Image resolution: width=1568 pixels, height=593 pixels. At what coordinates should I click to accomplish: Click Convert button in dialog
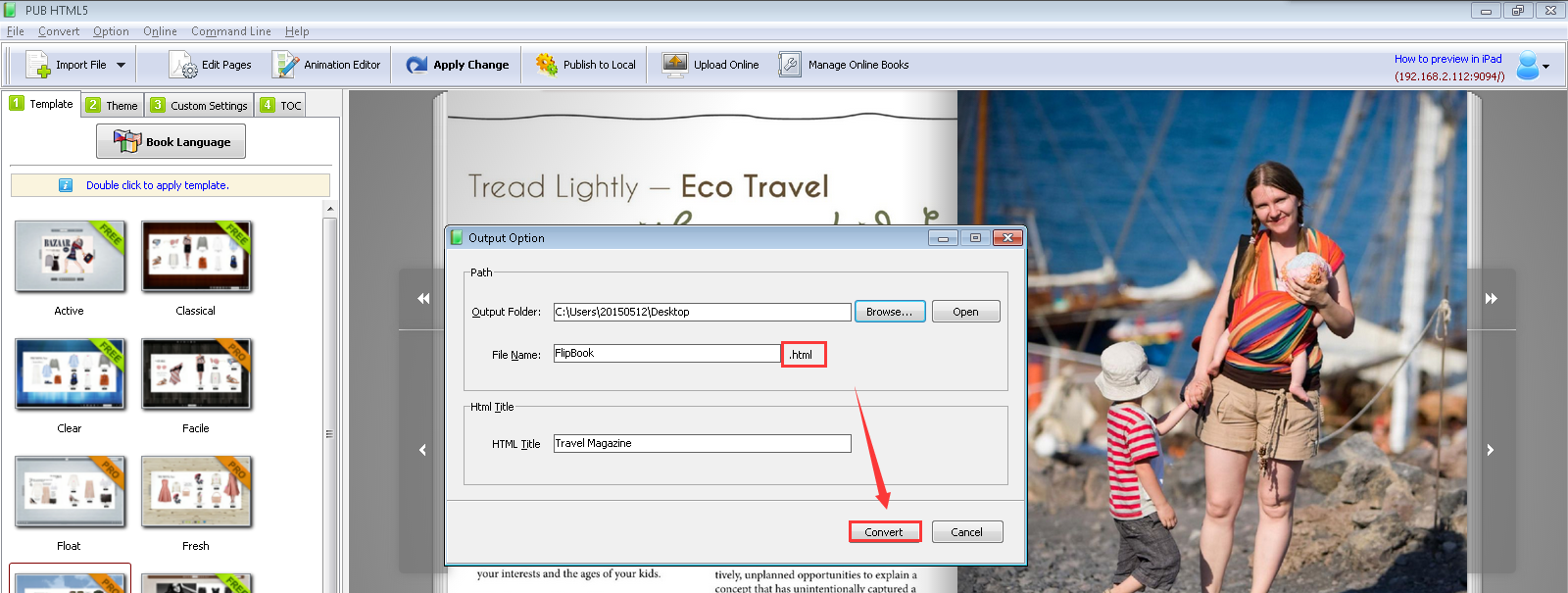(x=884, y=531)
